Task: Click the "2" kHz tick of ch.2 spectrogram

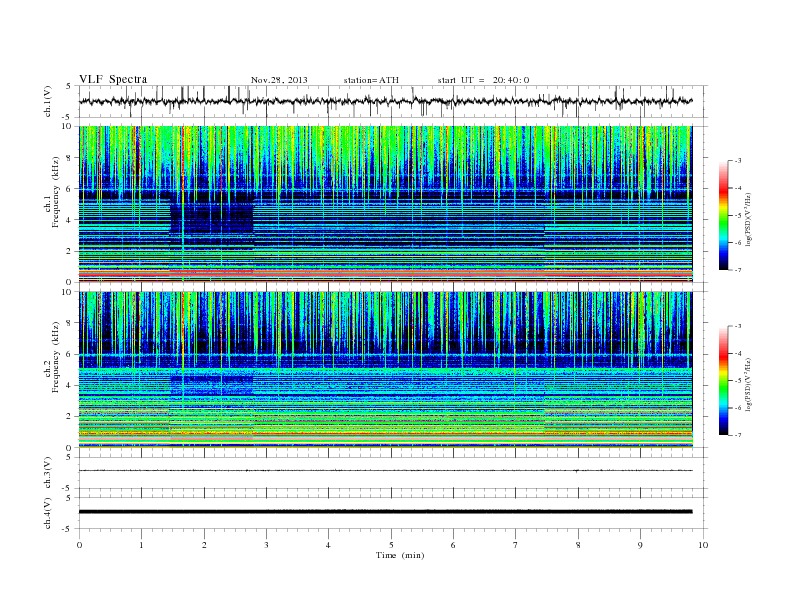Action: point(69,417)
